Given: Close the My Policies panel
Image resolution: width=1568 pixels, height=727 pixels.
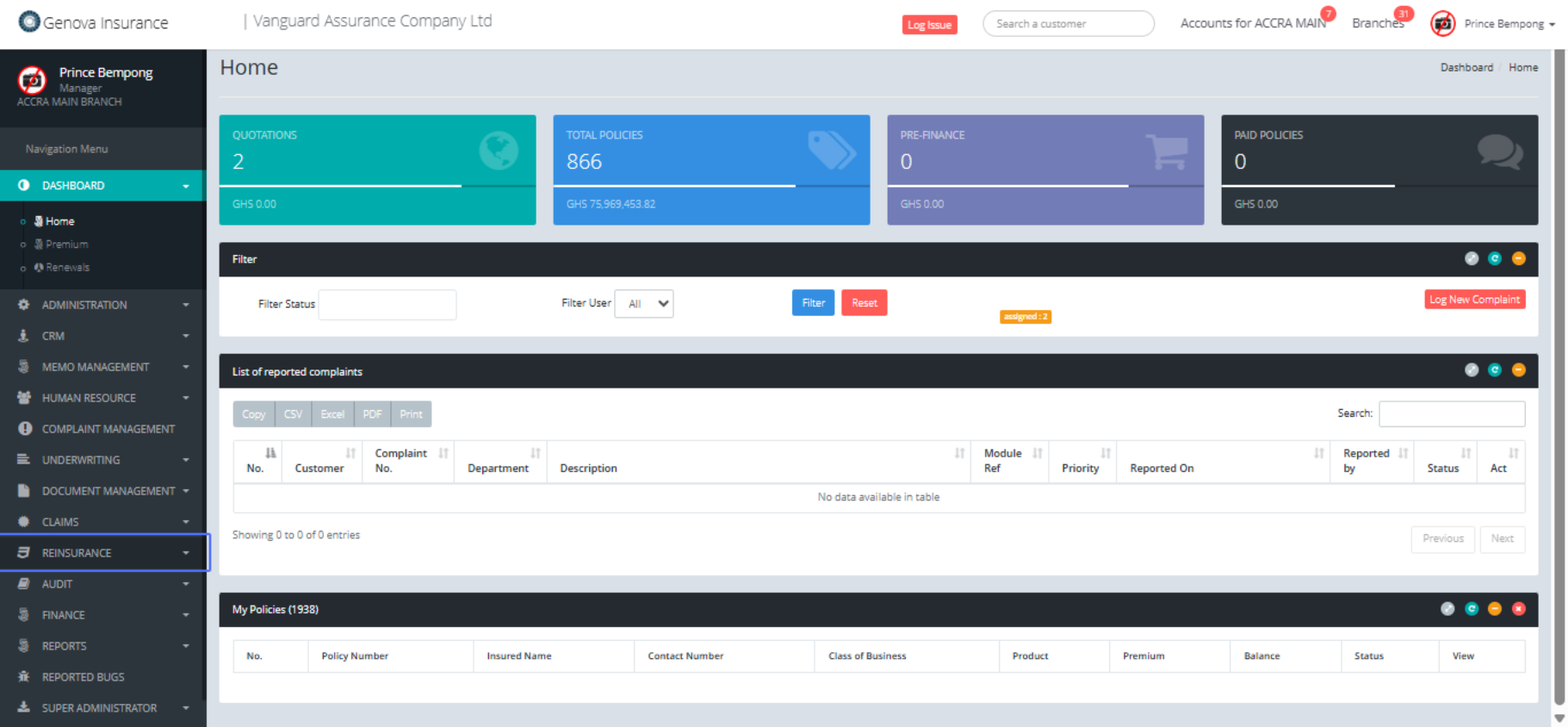Looking at the screenshot, I should pos(1518,609).
